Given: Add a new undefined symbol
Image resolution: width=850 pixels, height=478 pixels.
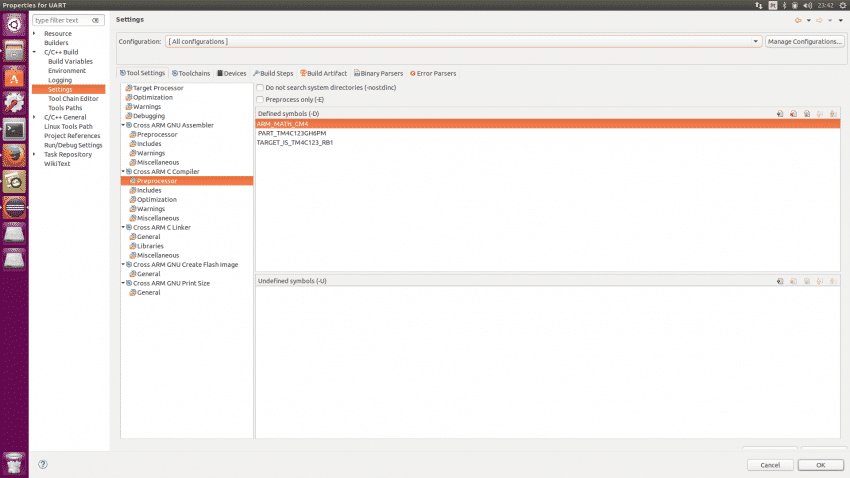Looking at the screenshot, I should tap(780, 281).
